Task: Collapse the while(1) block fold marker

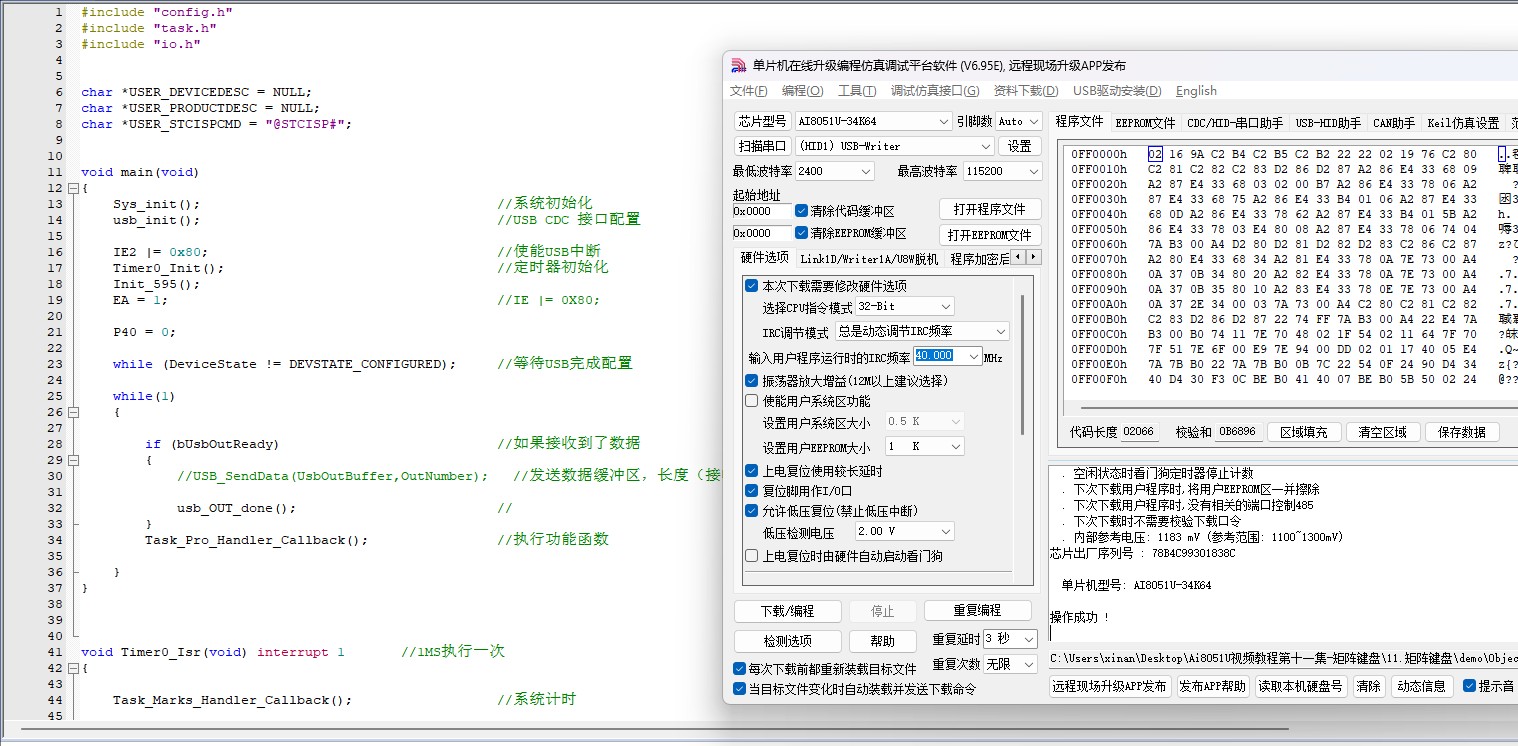Action: pos(72,412)
